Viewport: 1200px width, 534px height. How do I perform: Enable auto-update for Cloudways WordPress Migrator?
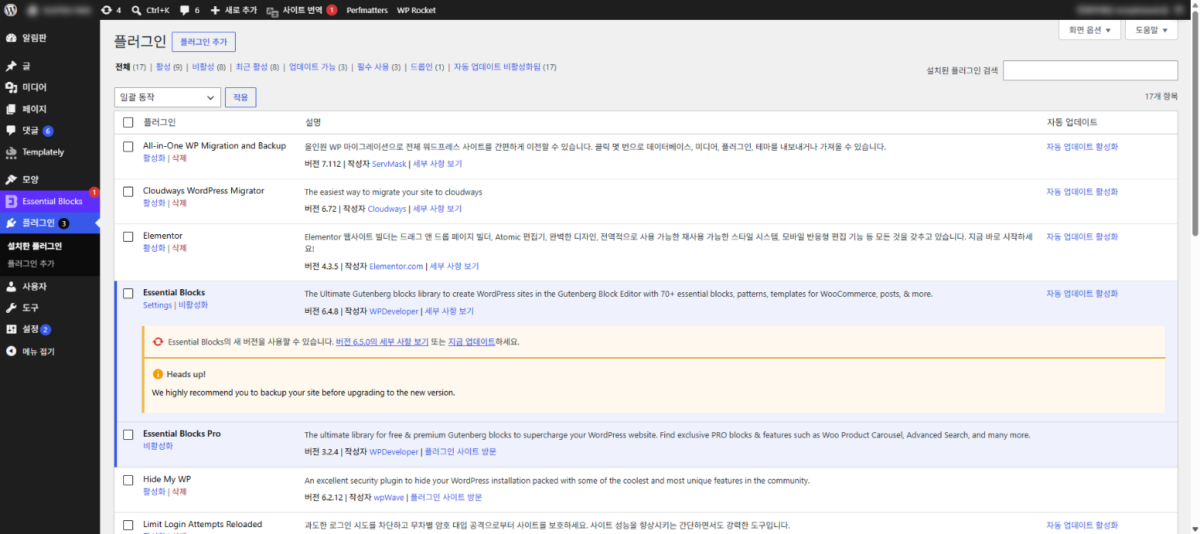coord(1082,191)
